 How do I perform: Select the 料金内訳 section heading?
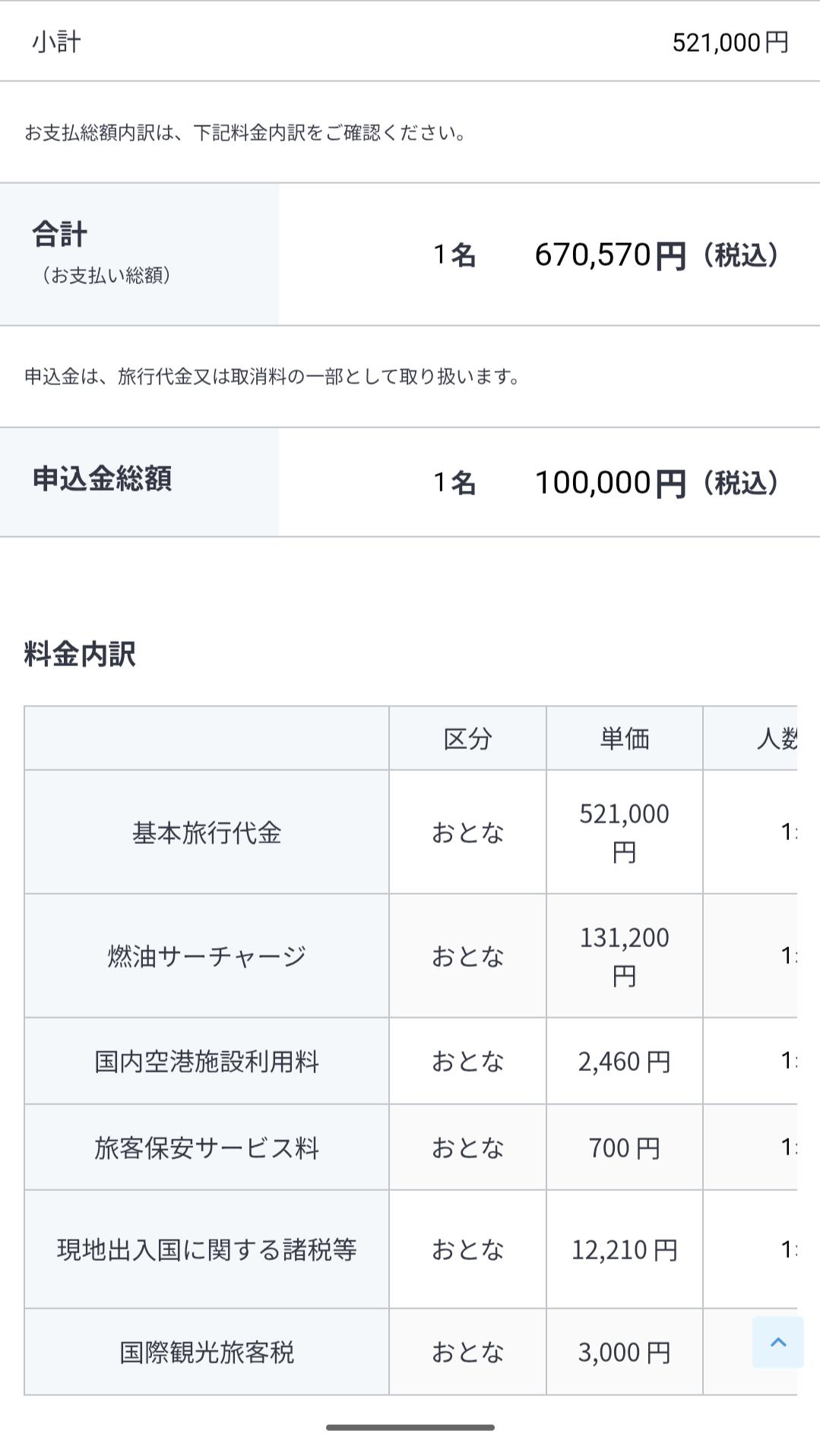80,653
